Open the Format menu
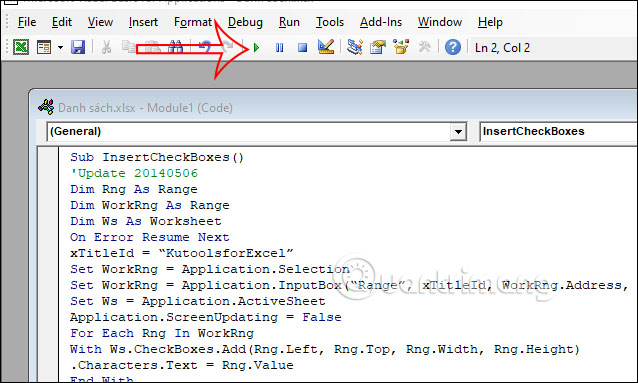The height and width of the screenshot is (383, 638). pyautogui.click(x=193, y=22)
